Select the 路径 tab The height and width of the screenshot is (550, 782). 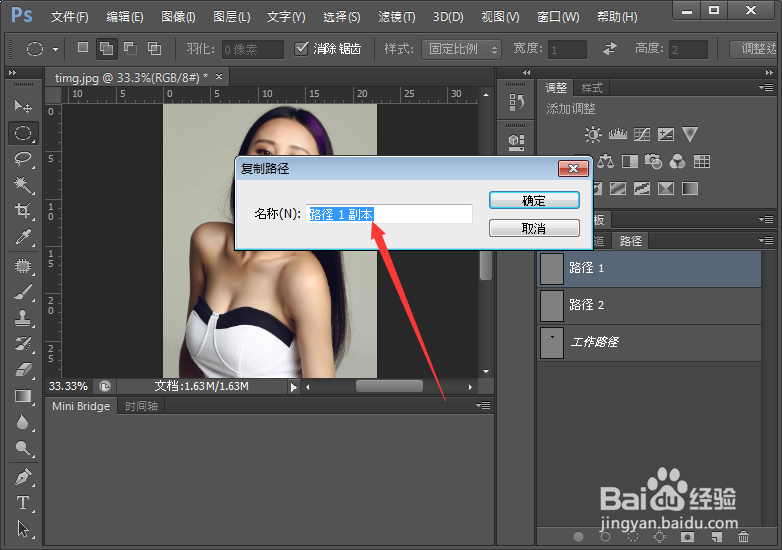630,241
